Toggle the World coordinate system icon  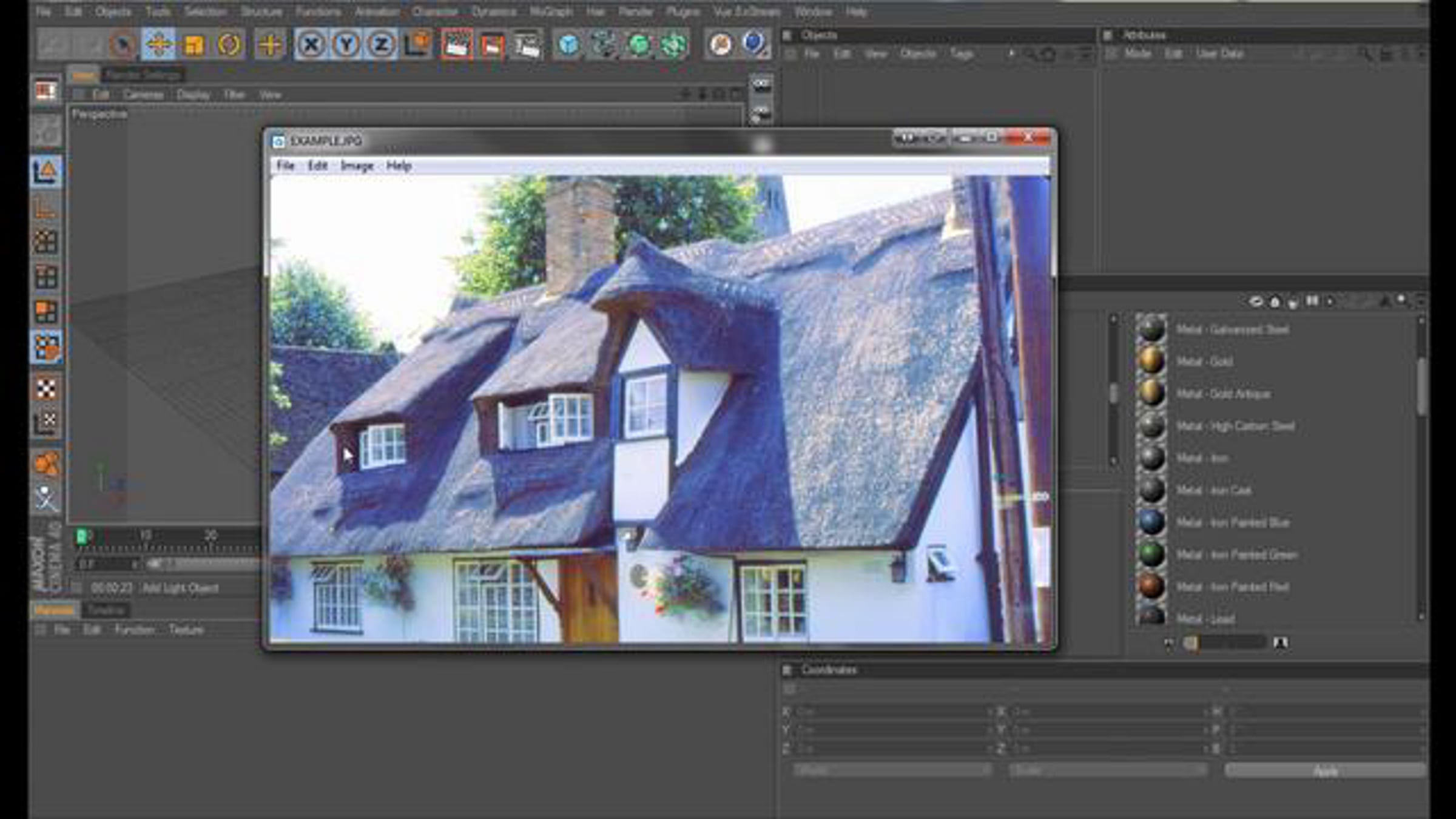pyautogui.click(x=417, y=44)
